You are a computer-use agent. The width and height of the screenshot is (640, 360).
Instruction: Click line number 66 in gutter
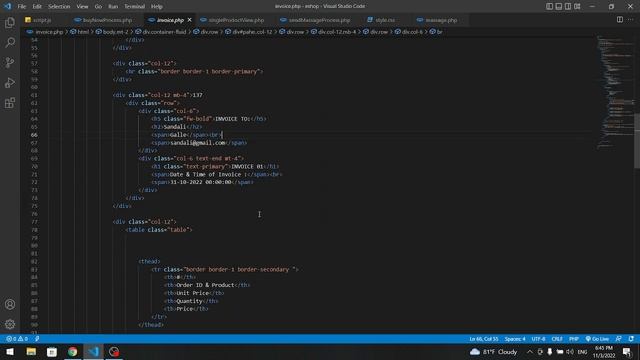(x=34, y=135)
